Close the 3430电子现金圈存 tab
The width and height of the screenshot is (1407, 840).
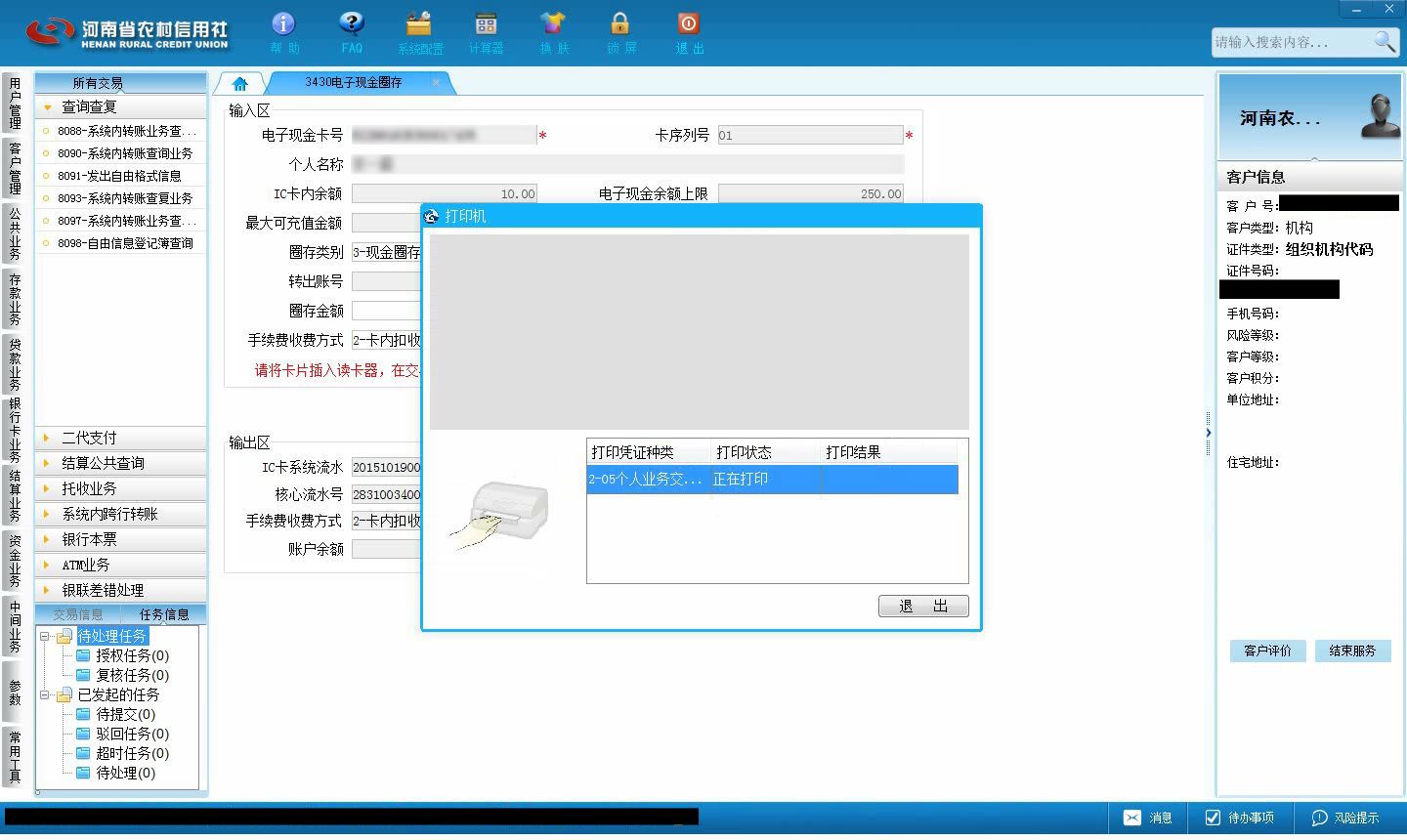[x=436, y=82]
